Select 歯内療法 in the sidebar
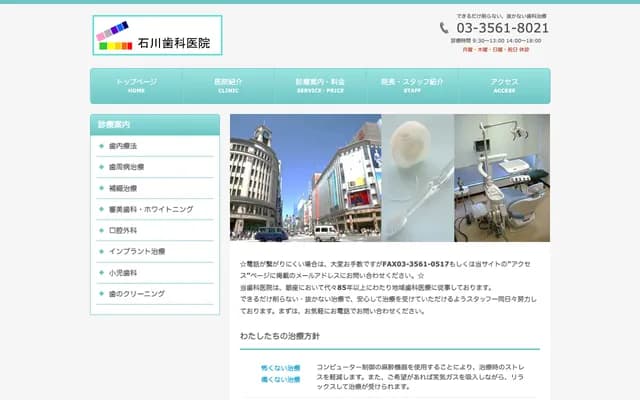This screenshot has width=640, height=400. [123, 146]
